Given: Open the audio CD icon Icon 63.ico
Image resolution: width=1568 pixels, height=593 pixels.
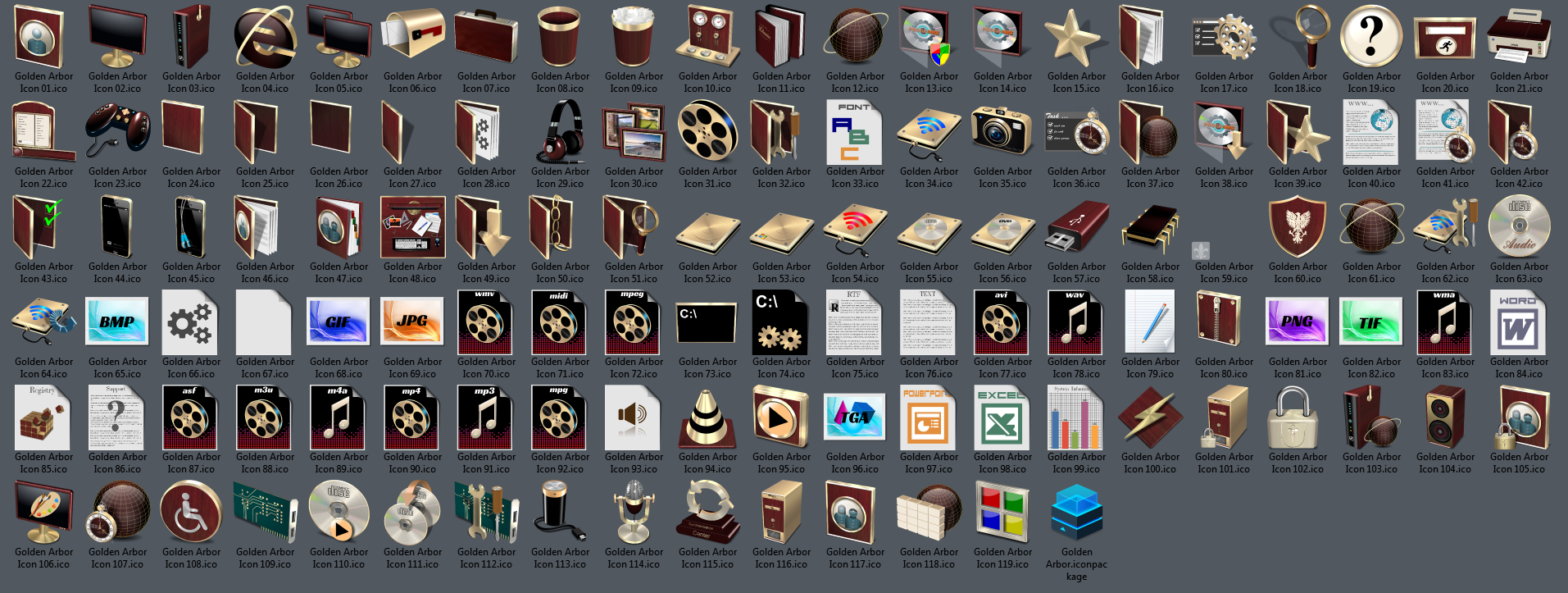Looking at the screenshot, I should [x=1519, y=227].
